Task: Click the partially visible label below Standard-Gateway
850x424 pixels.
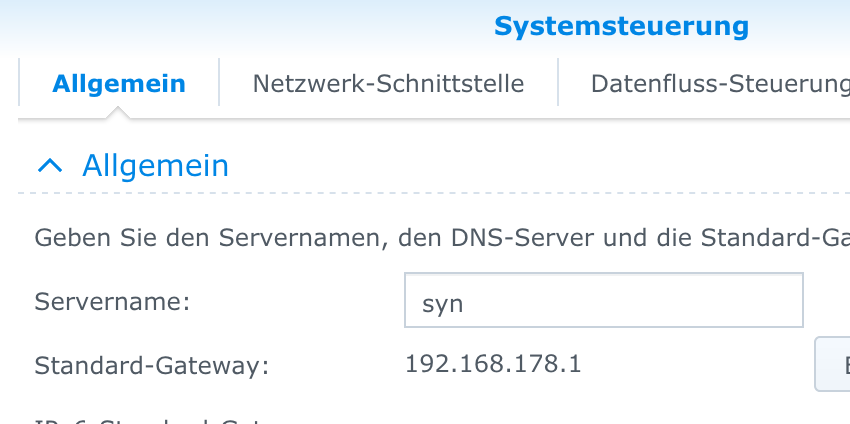Action: click(150, 419)
